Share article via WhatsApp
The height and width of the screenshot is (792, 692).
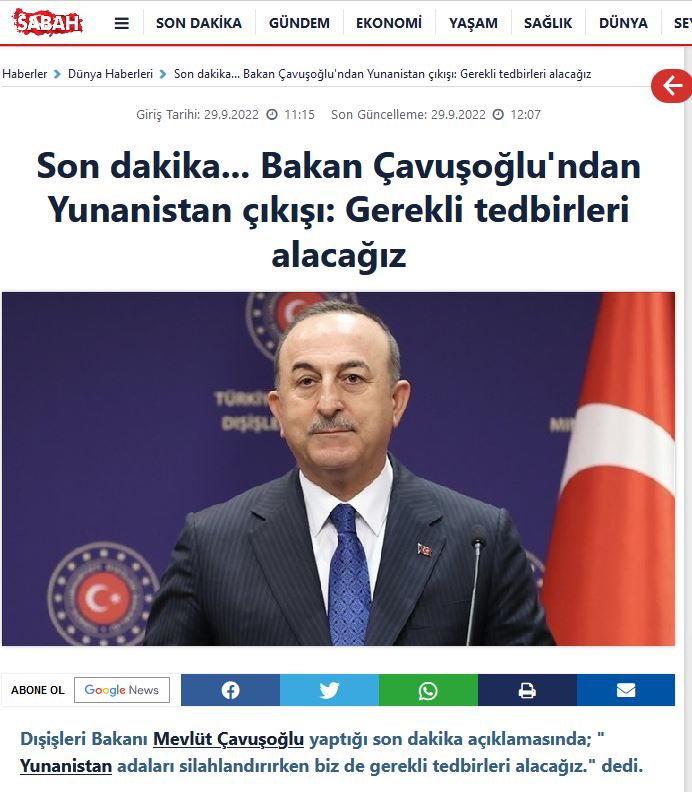pyautogui.click(x=428, y=690)
